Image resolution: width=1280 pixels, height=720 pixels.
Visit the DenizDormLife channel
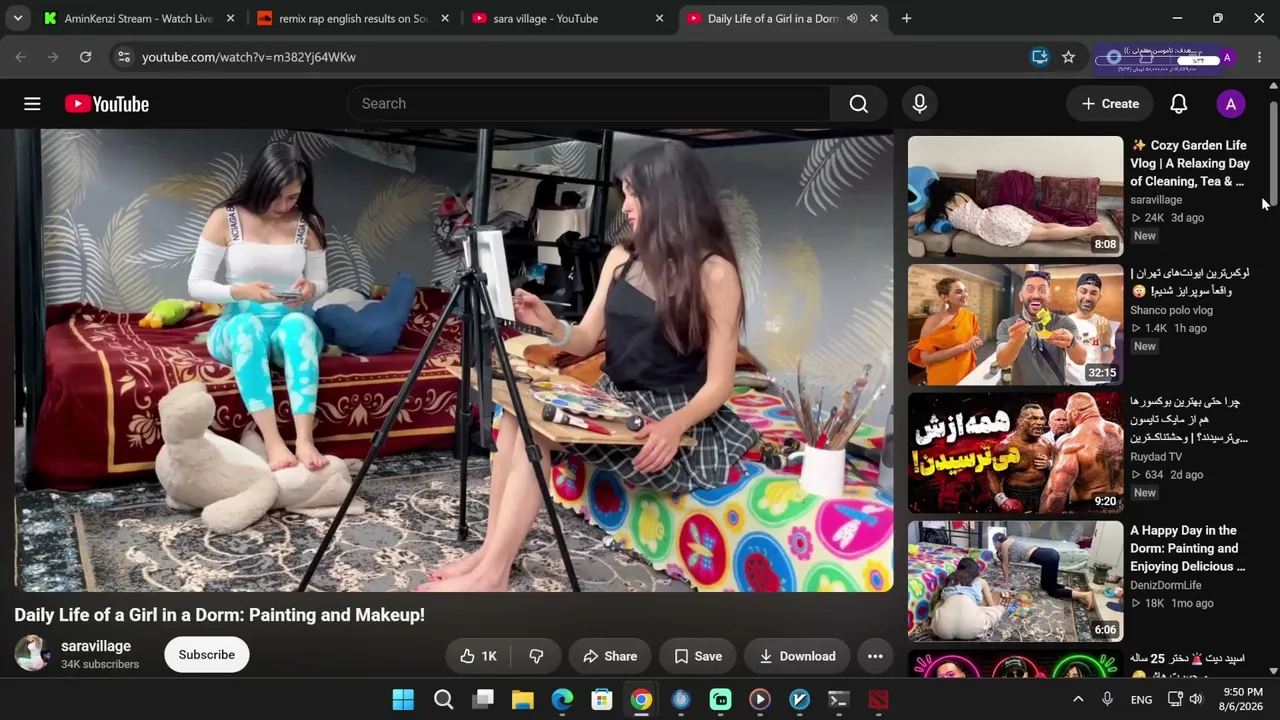(x=1166, y=585)
